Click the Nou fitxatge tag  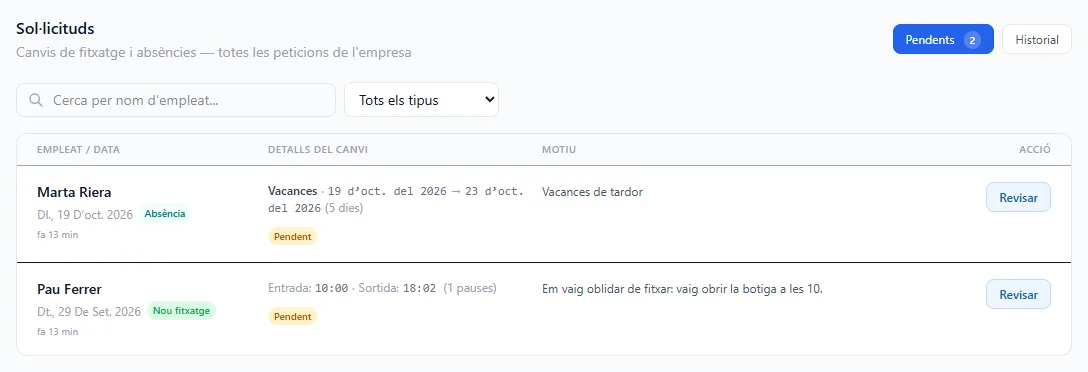click(x=181, y=311)
